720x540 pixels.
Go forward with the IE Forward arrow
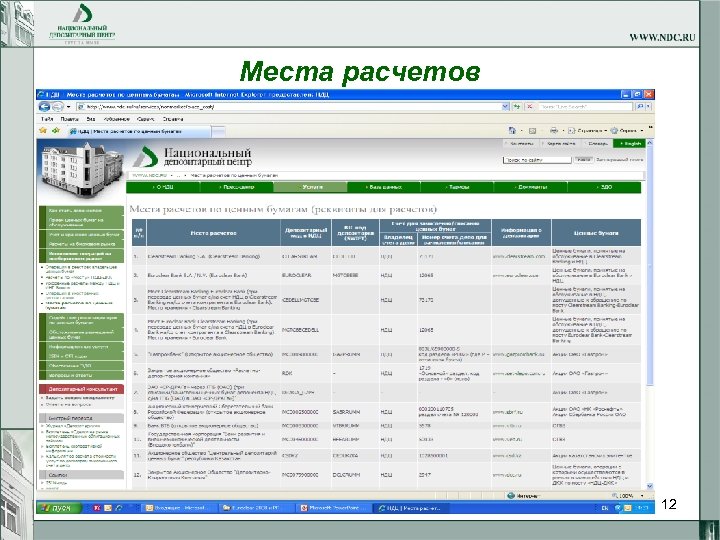tap(57, 107)
